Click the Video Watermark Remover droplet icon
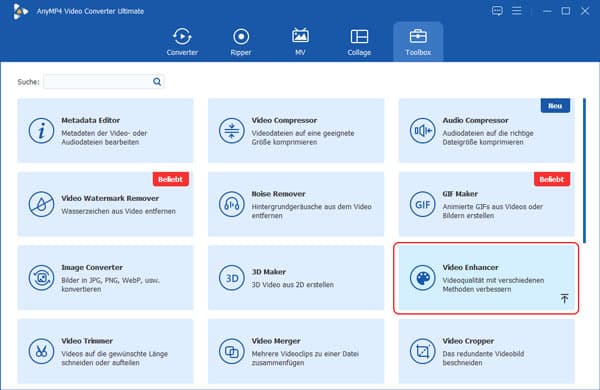600x390 pixels. click(x=41, y=204)
